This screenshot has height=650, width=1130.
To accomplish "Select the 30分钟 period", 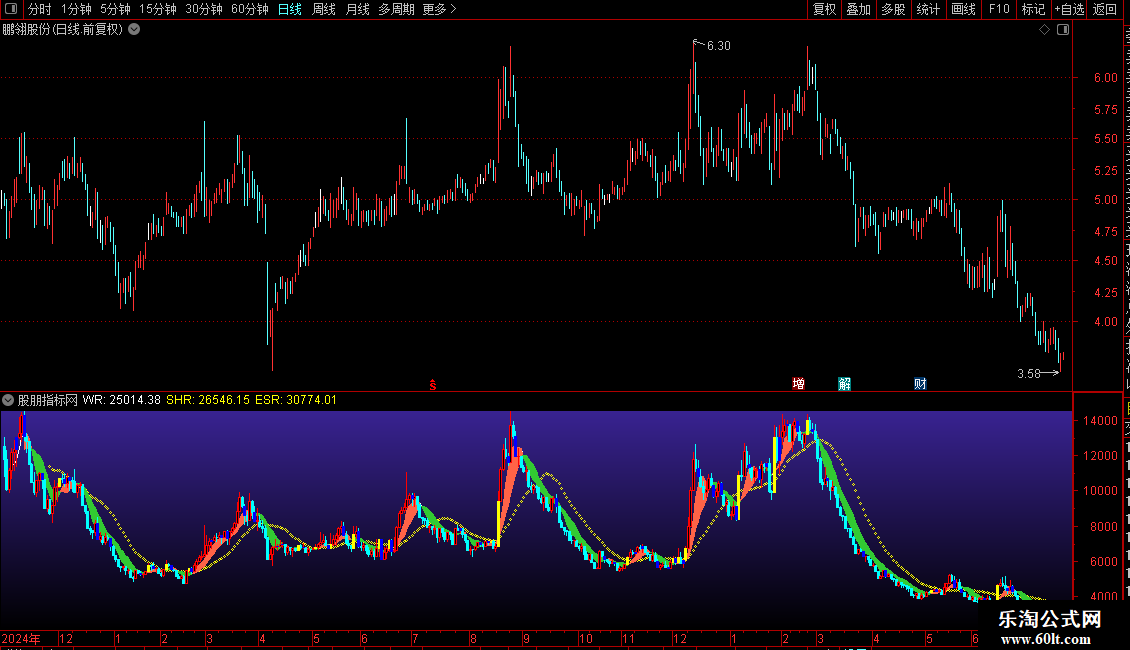I will (204, 9).
